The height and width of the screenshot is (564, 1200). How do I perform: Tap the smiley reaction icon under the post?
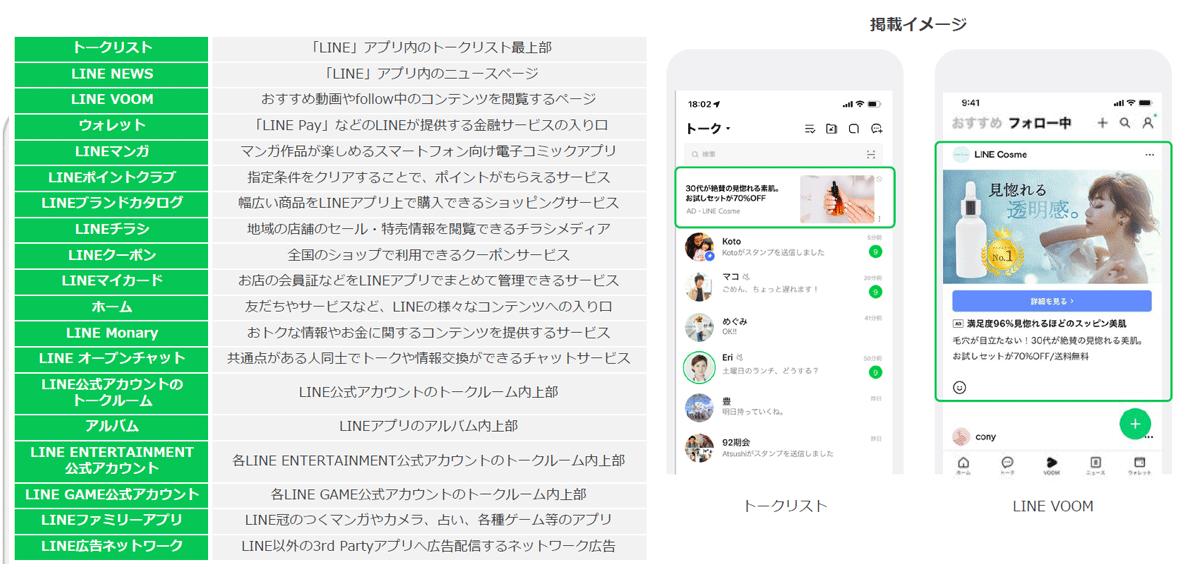tap(960, 387)
